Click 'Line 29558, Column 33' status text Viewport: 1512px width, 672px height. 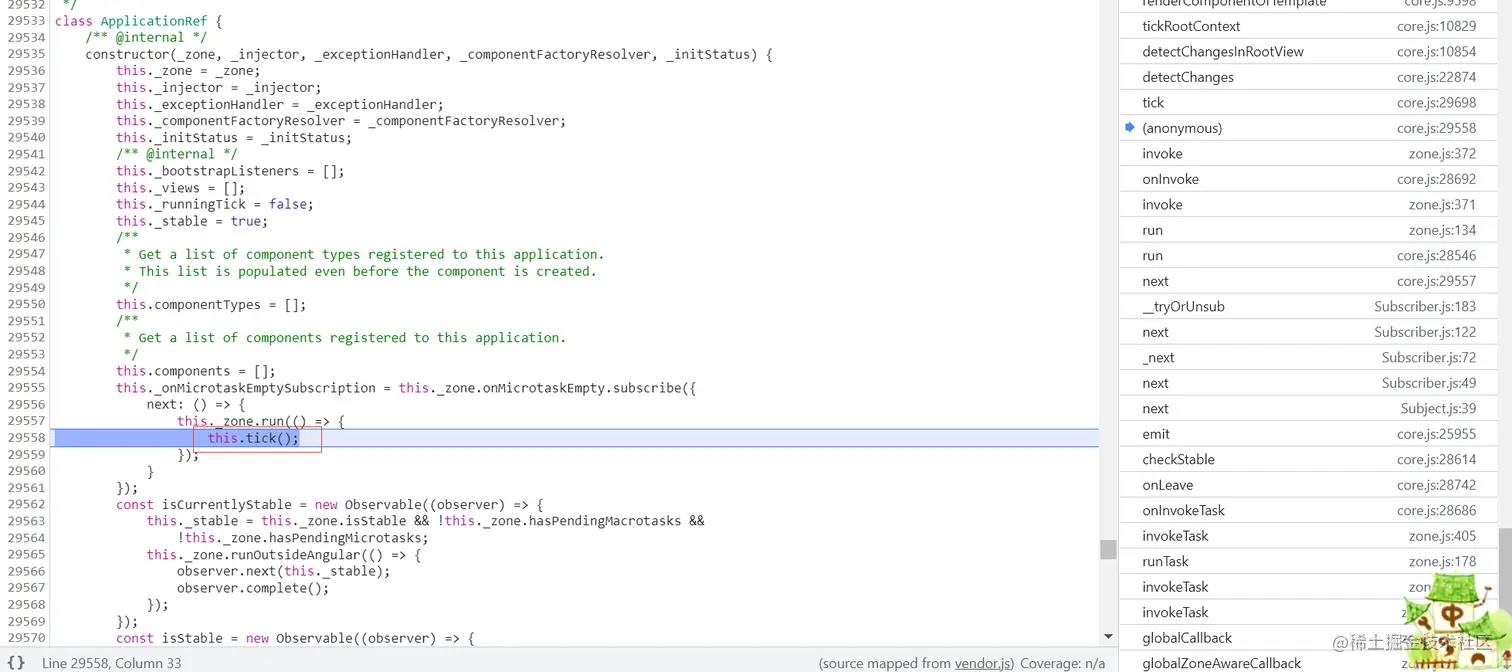(x=112, y=663)
